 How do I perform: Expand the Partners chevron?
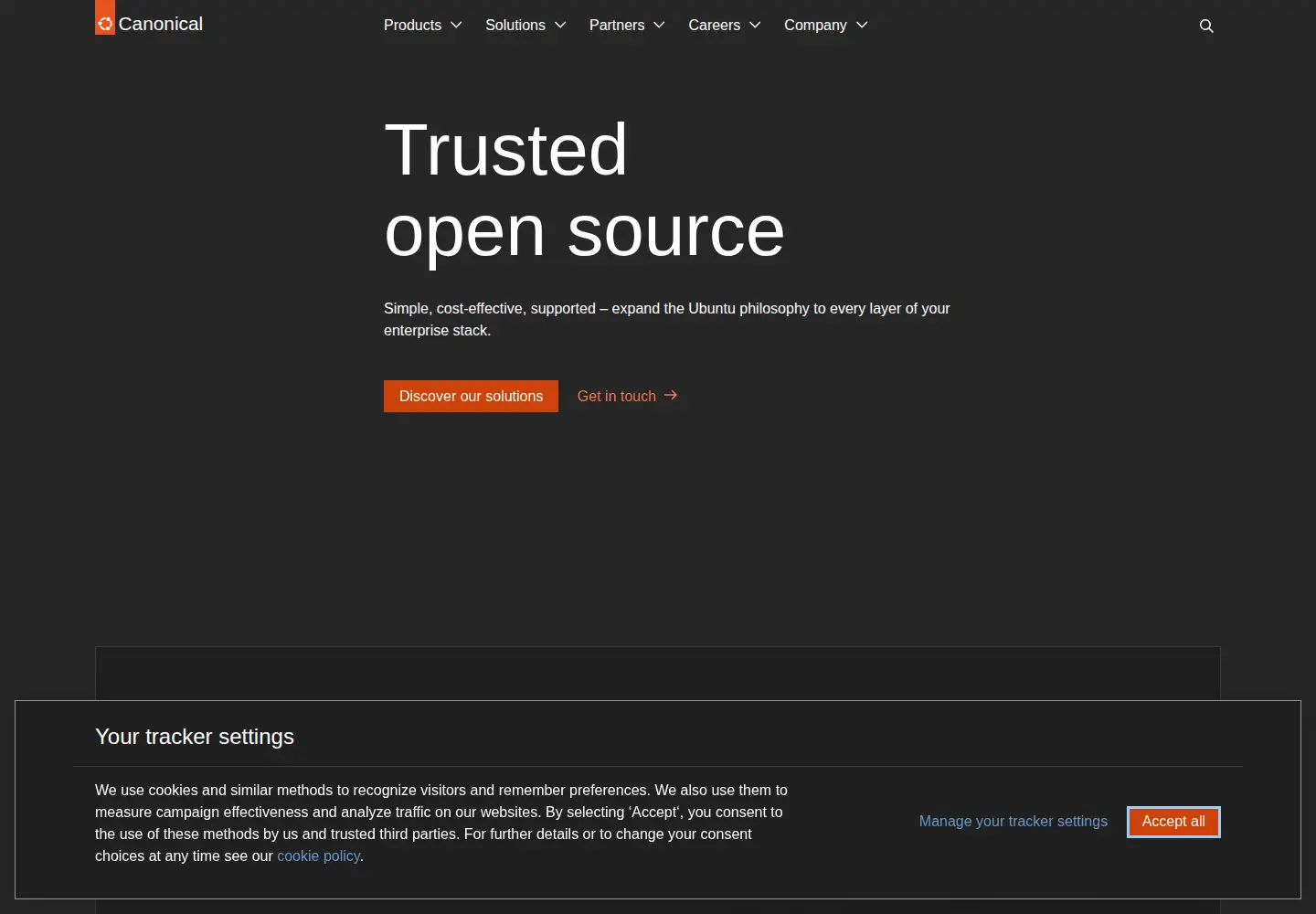point(659,25)
